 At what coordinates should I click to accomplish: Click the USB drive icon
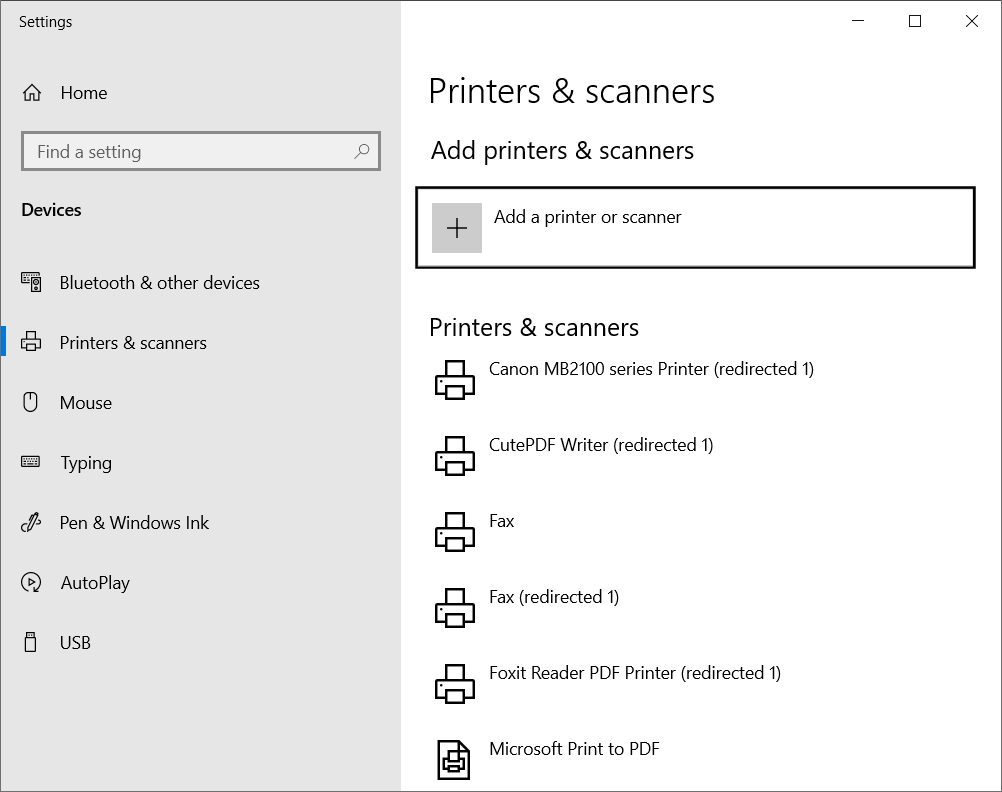31,642
